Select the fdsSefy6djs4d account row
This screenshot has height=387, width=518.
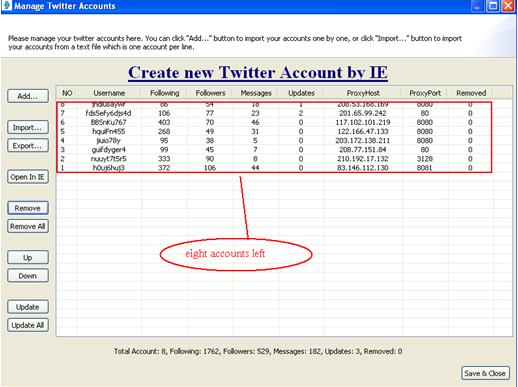(274, 113)
